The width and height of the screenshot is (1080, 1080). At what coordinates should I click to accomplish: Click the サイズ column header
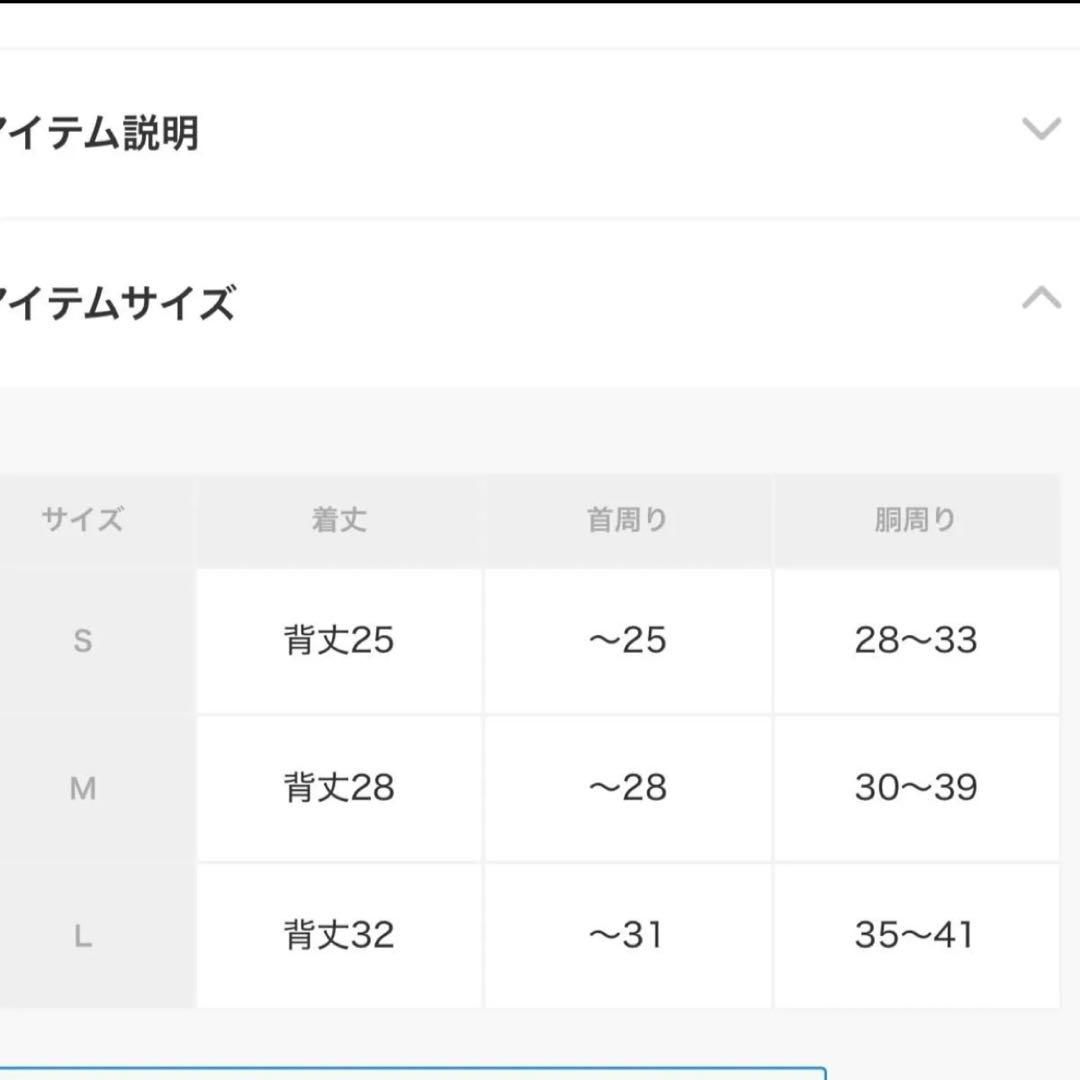(x=84, y=519)
